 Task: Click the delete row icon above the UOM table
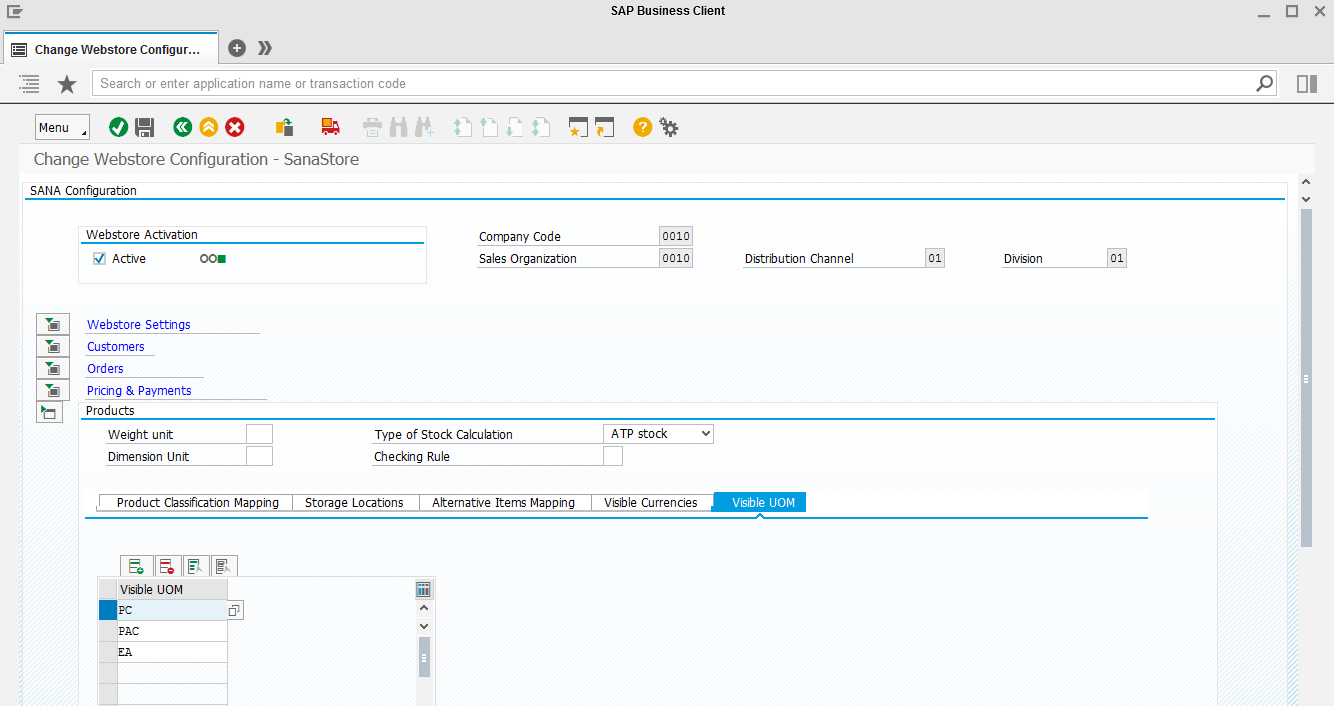[166, 566]
